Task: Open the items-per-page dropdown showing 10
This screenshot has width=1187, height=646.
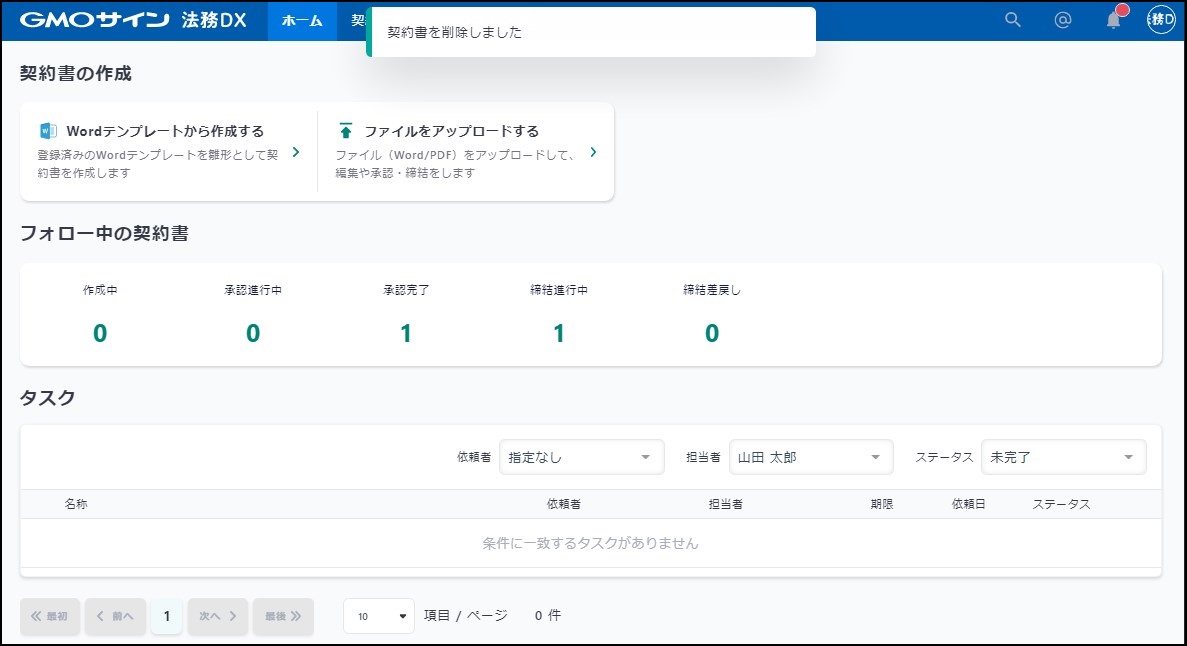Action: [379, 616]
